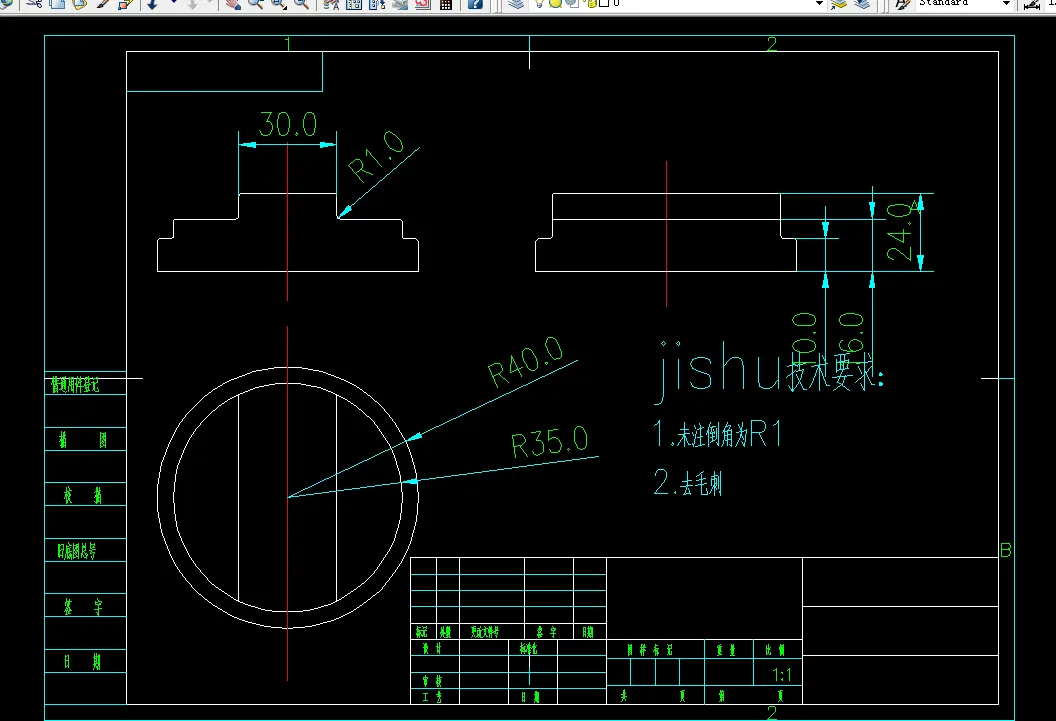This screenshot has width=1056, height=721.
Task: Click zone label 2 on bottom border
Action: (x=772, y=712)
